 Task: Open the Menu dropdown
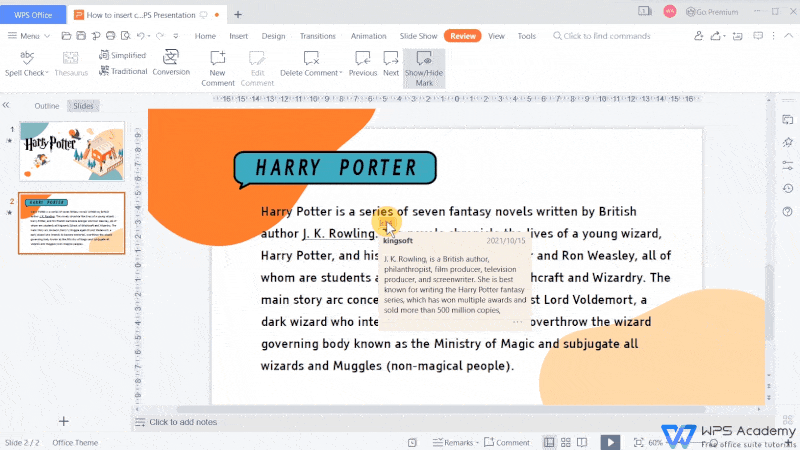click(x=29, y=36)
